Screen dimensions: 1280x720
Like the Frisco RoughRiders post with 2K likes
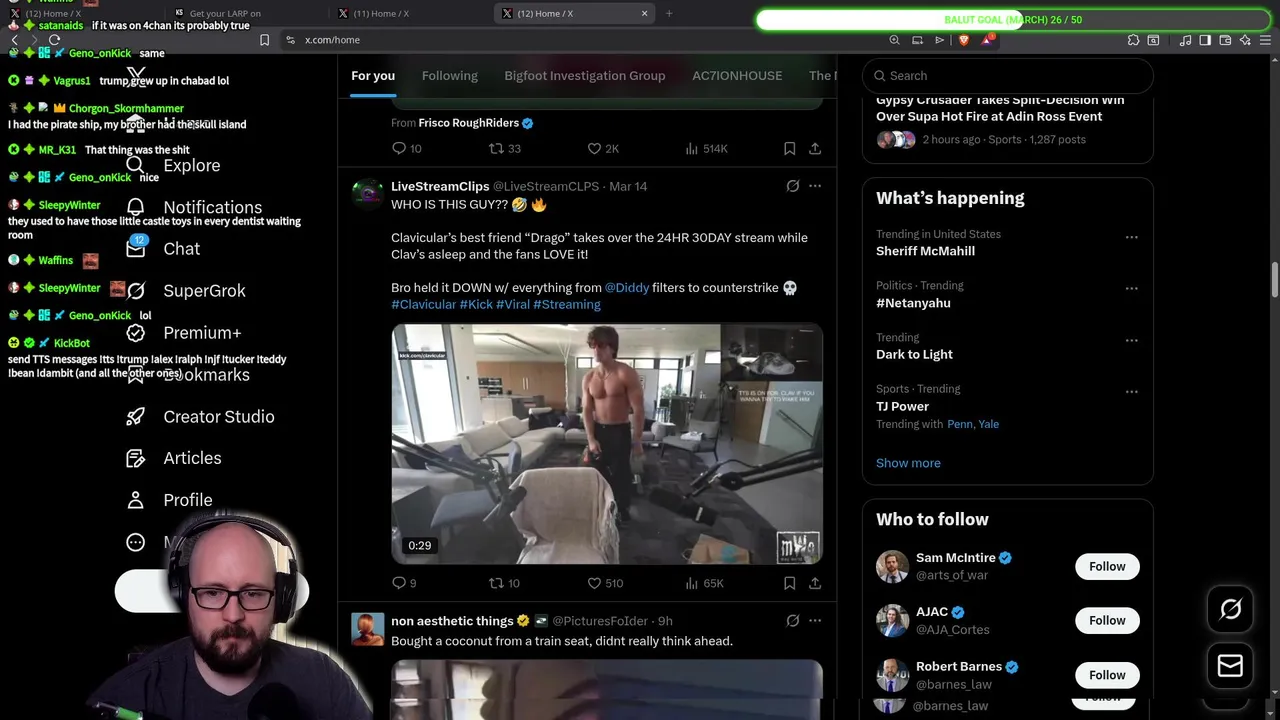(603, 148)
